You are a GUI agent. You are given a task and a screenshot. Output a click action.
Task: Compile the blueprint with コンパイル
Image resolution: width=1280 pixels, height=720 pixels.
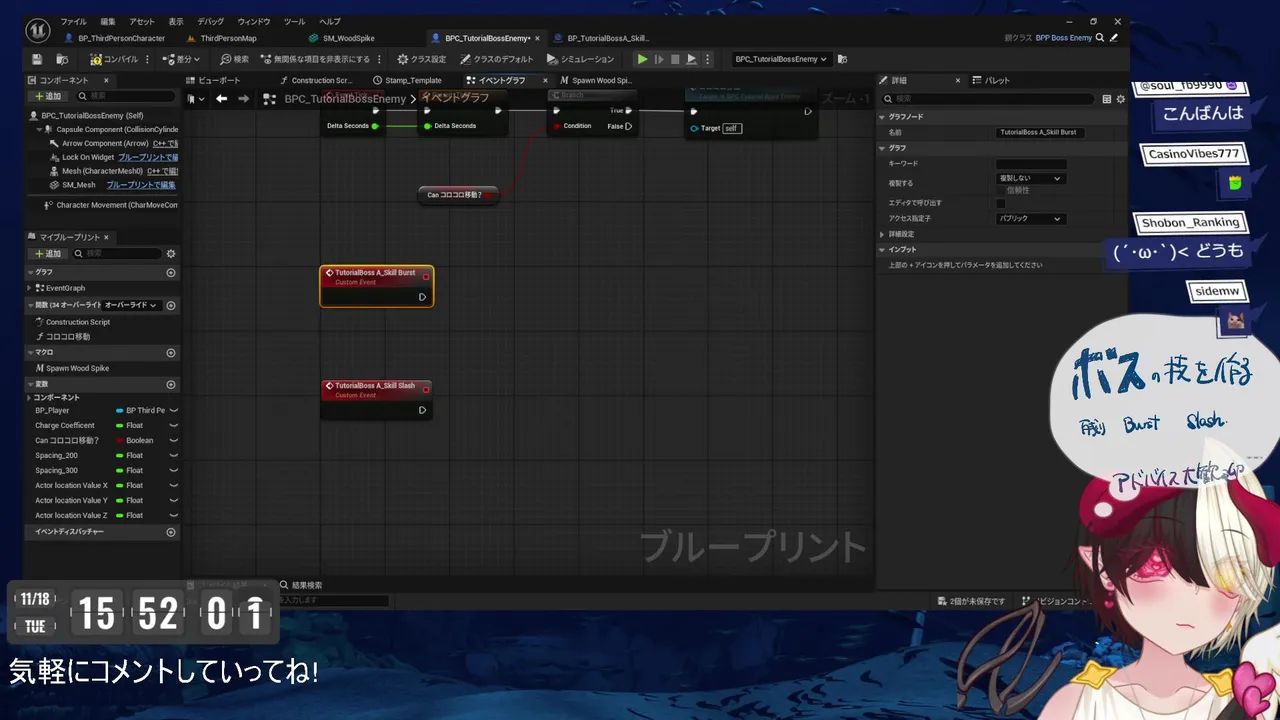(x=114, y=59)
